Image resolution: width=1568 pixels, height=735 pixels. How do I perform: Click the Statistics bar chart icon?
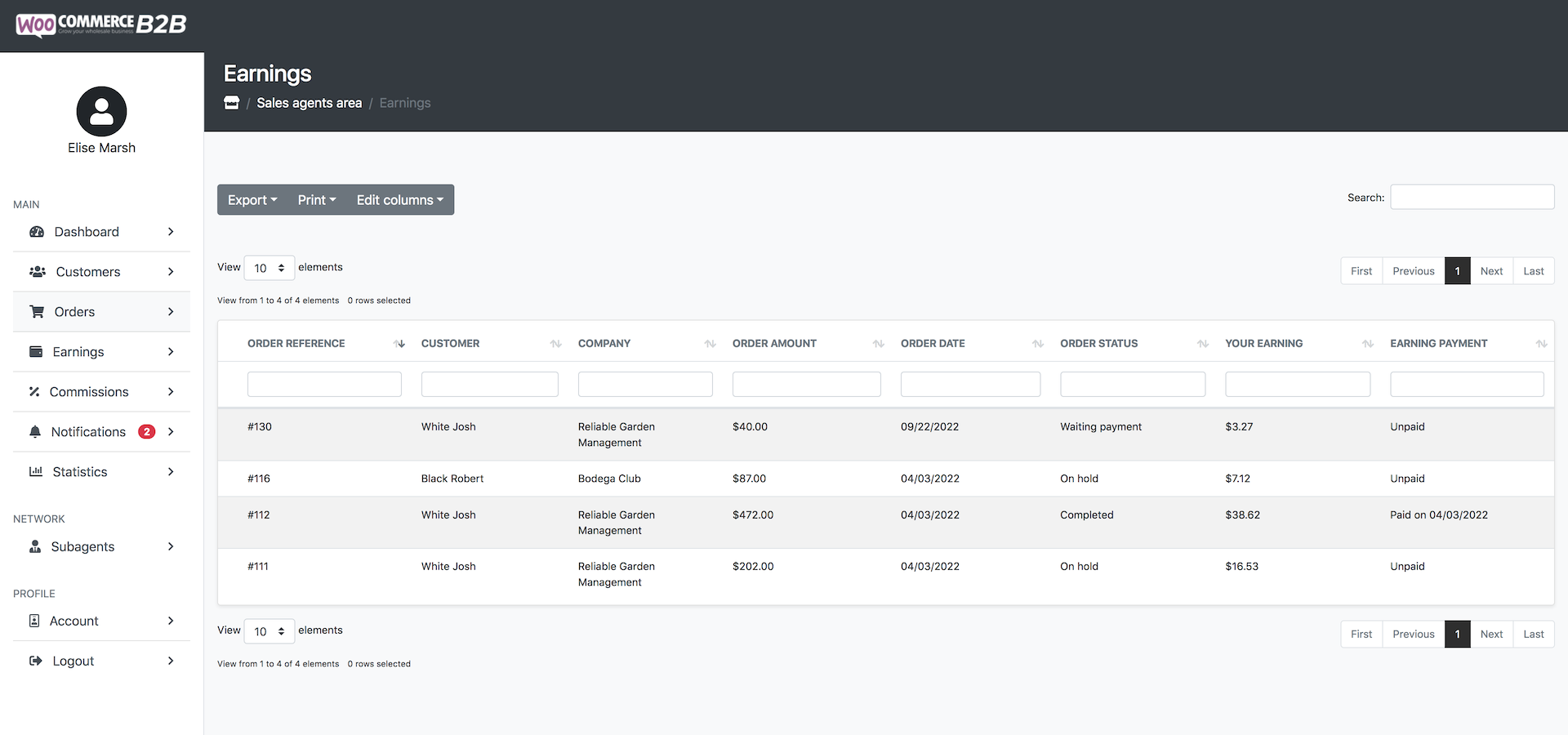[36, 472]
